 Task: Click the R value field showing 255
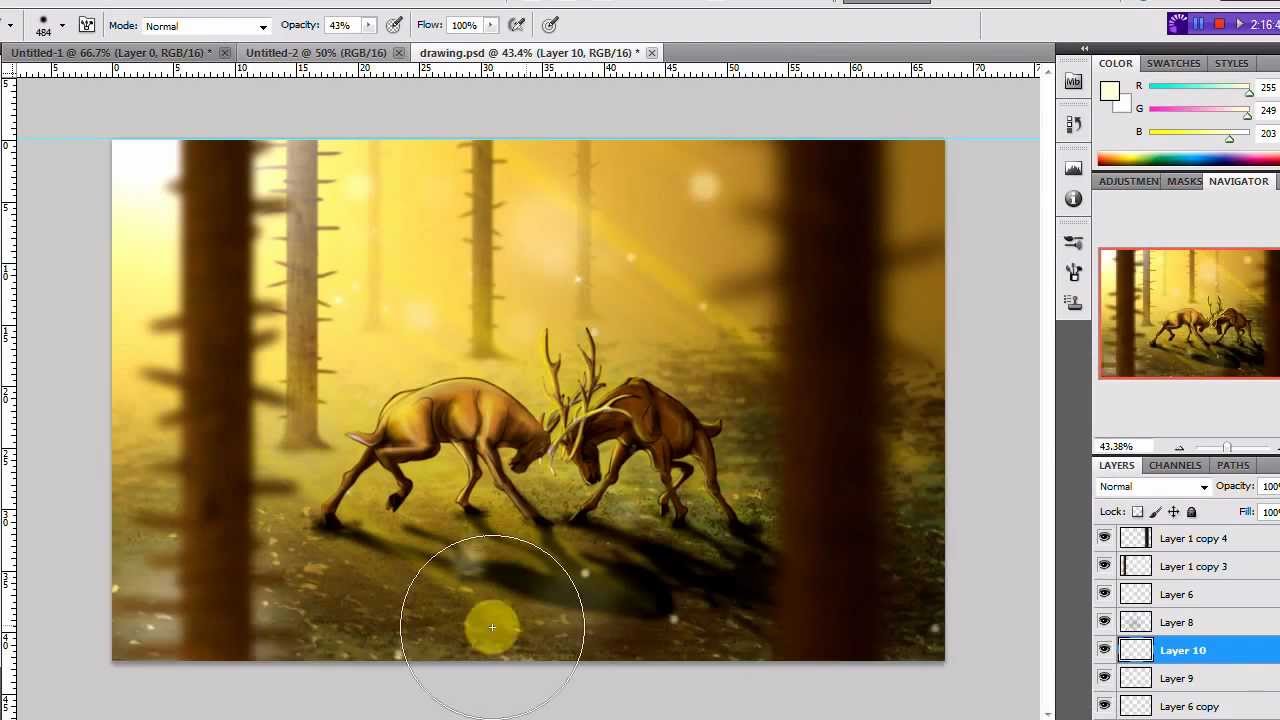coord(1268,87)
